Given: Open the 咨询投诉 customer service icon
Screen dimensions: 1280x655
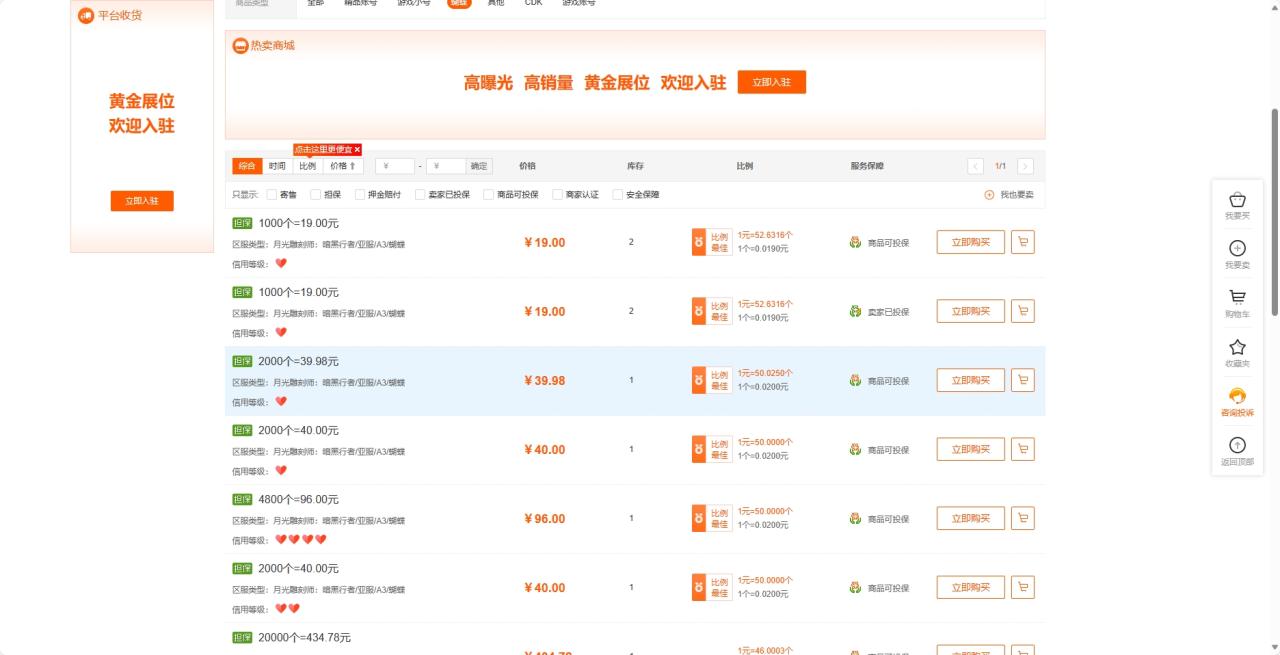Looking at the screenshot, I should (x=1237, y=402).
